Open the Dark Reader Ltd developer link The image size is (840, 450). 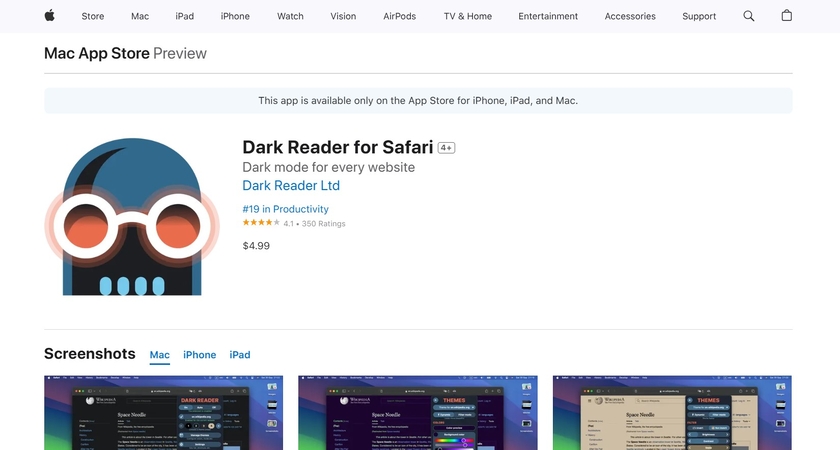click(291, 185)
